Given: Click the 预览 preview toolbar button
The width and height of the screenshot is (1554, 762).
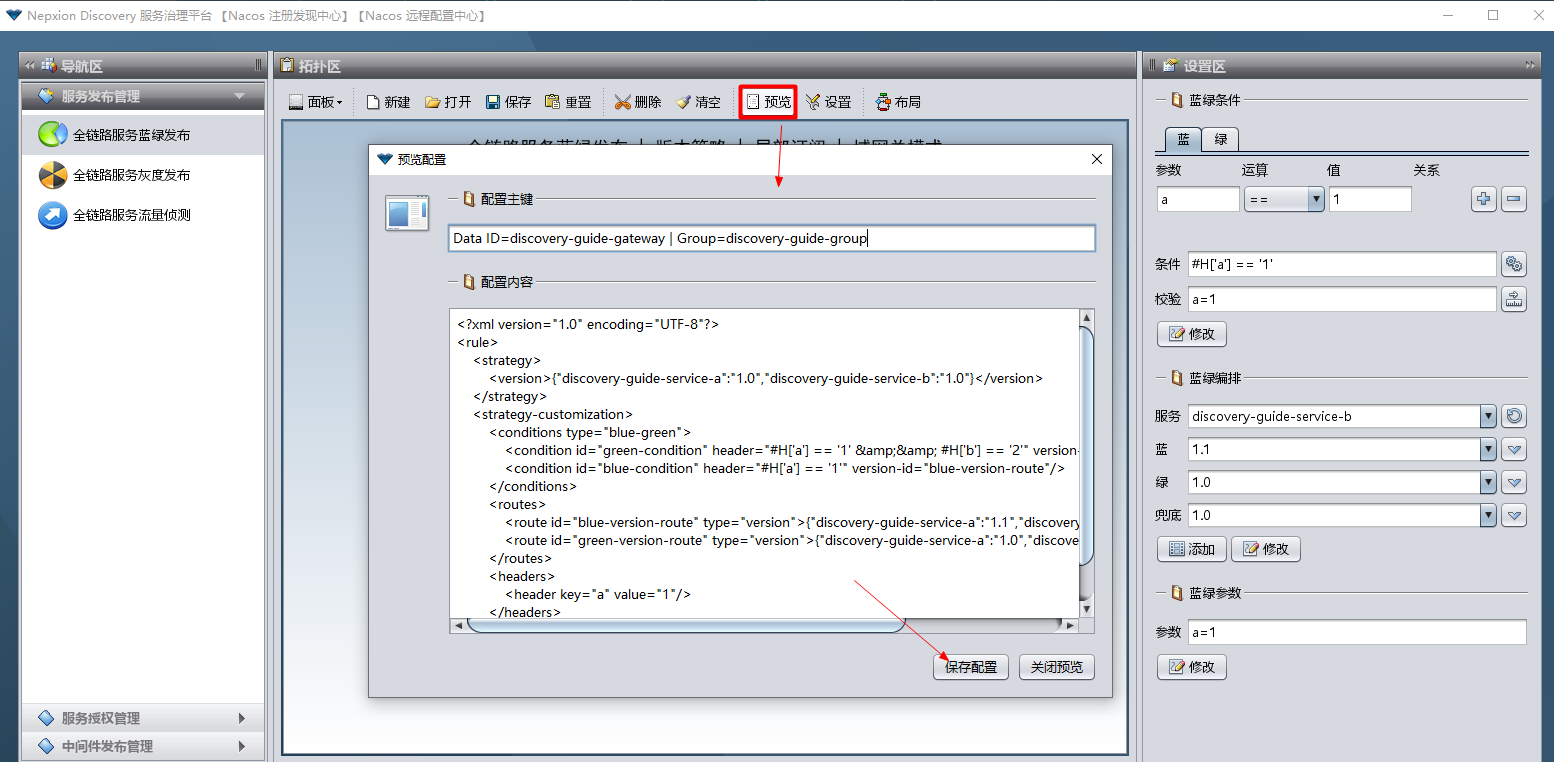Looking at the screenshot, I should click(x=768, y=102).
